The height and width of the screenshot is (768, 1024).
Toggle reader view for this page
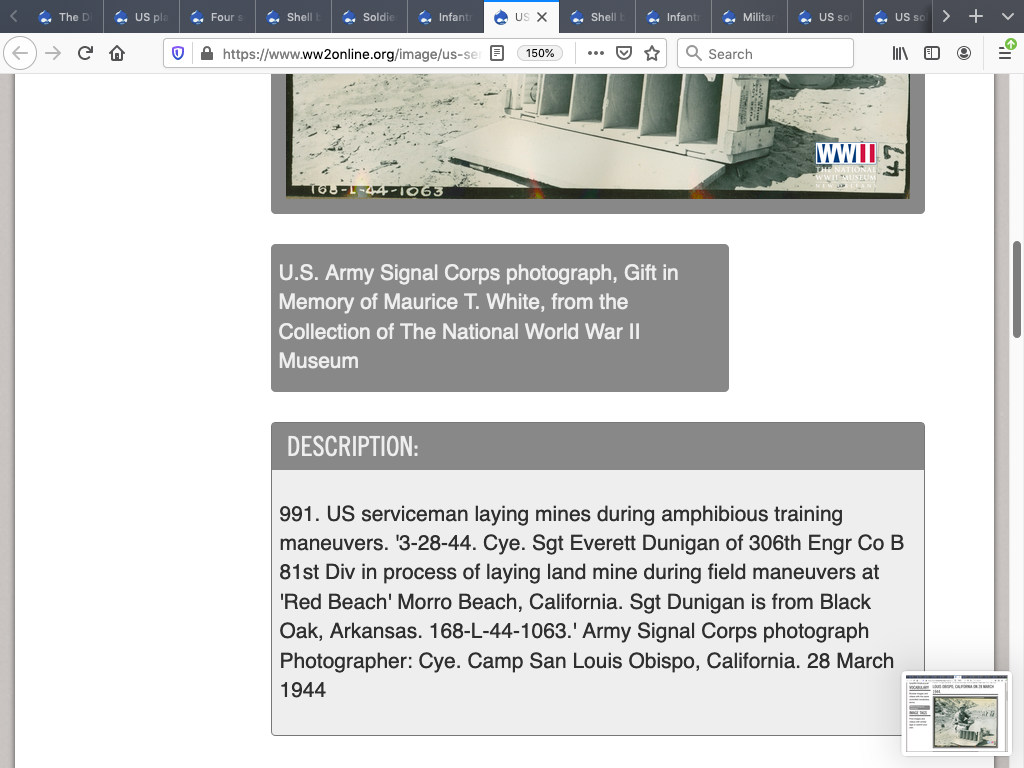[x=497, y=54]
